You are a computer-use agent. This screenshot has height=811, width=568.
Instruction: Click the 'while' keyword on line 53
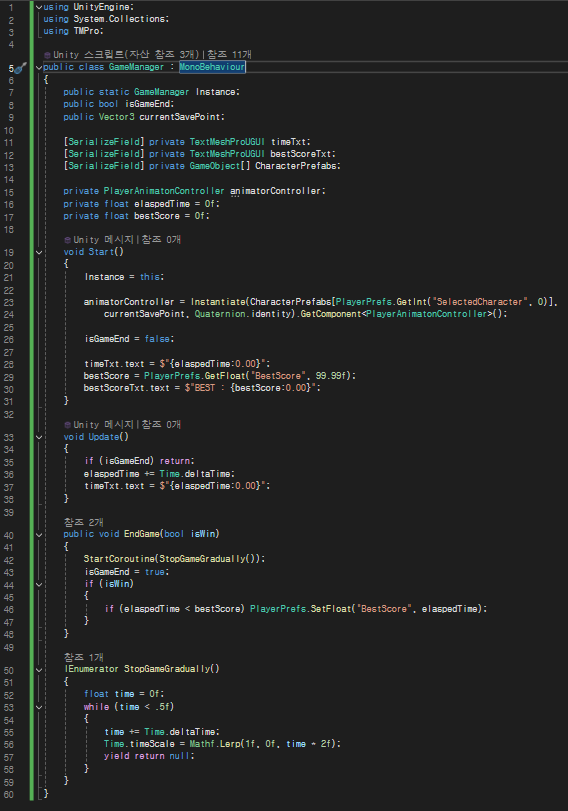pos(96,707)
